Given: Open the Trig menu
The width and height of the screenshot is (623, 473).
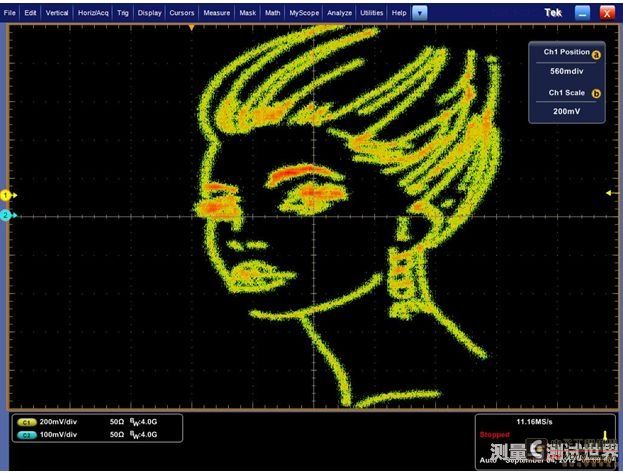Looking at the screenshot, I should click(123, 13).
